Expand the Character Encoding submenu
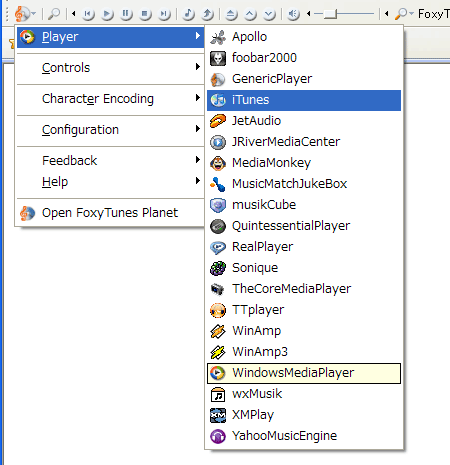Screen dimensions: 450x465 110,99
